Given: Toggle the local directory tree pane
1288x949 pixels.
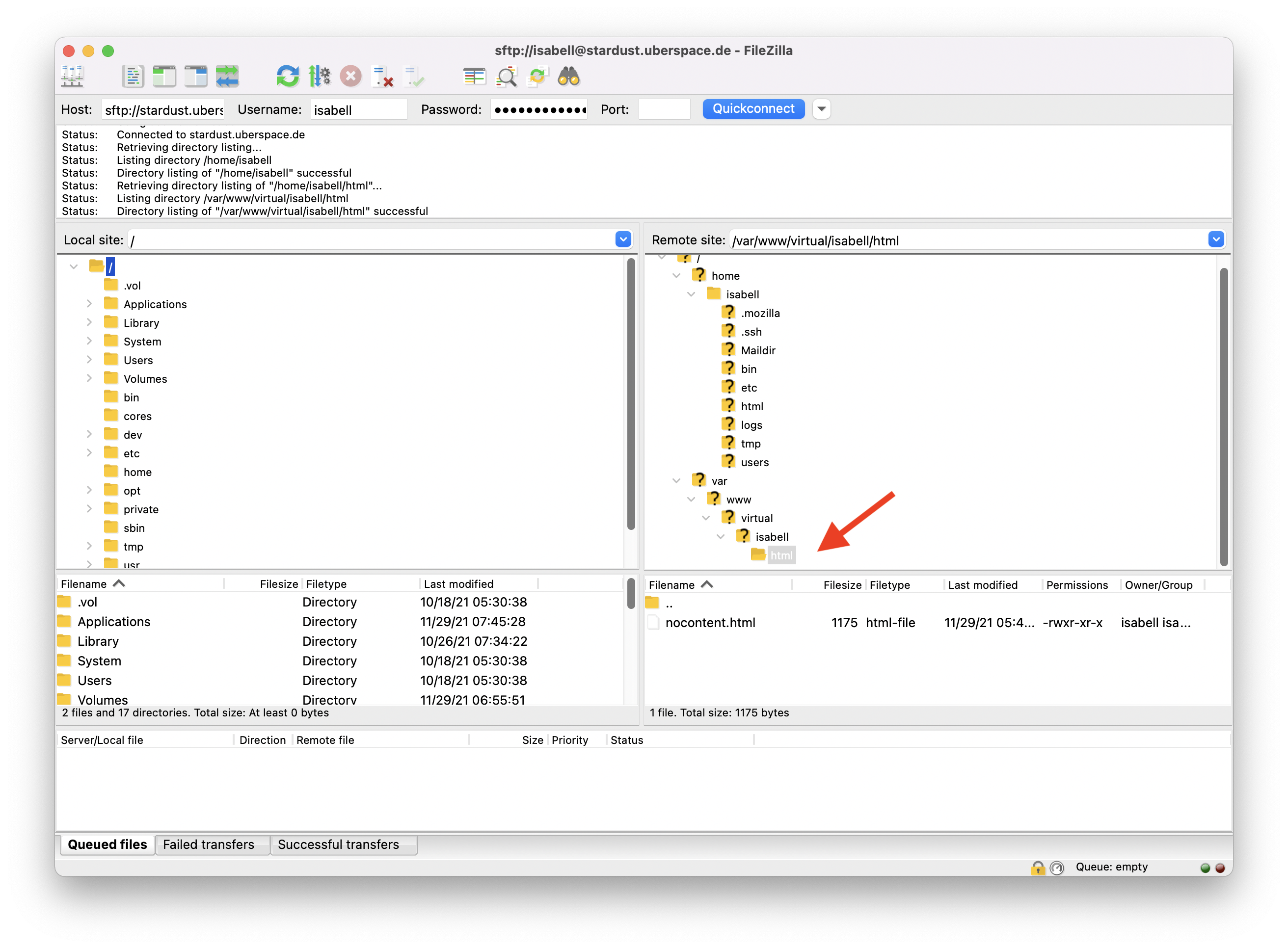Looking at the screenshot, I should tap(164, 75).
